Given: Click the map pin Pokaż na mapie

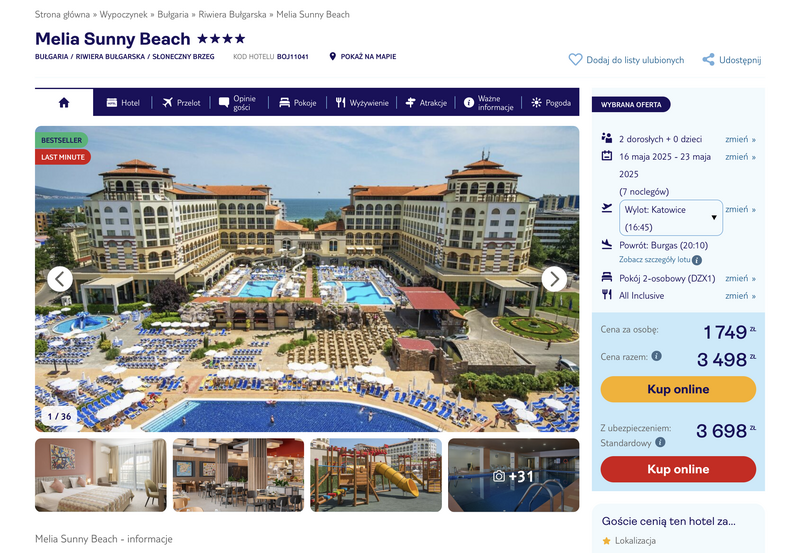Looking at the screenshot, I should pyautogui.click(x=333, y=57).
